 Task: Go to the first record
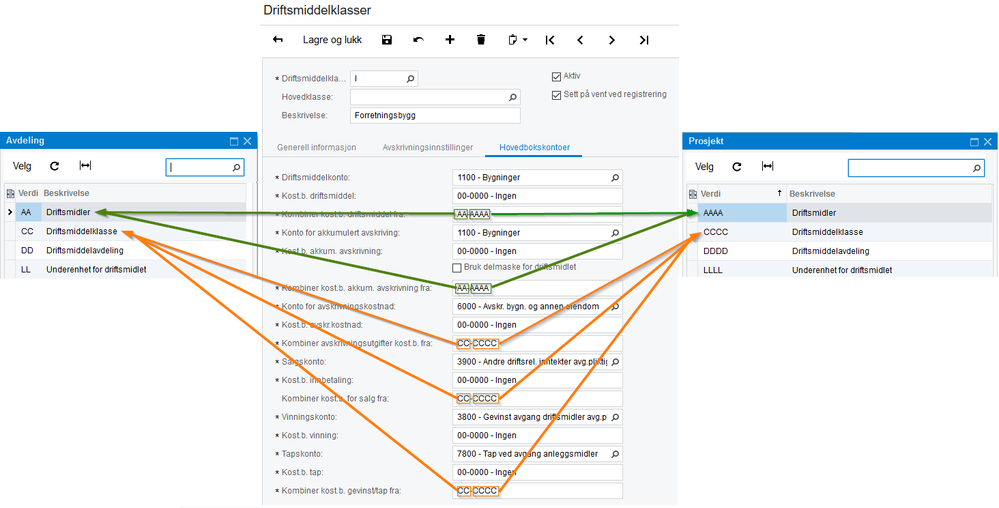tap(550, 40)
